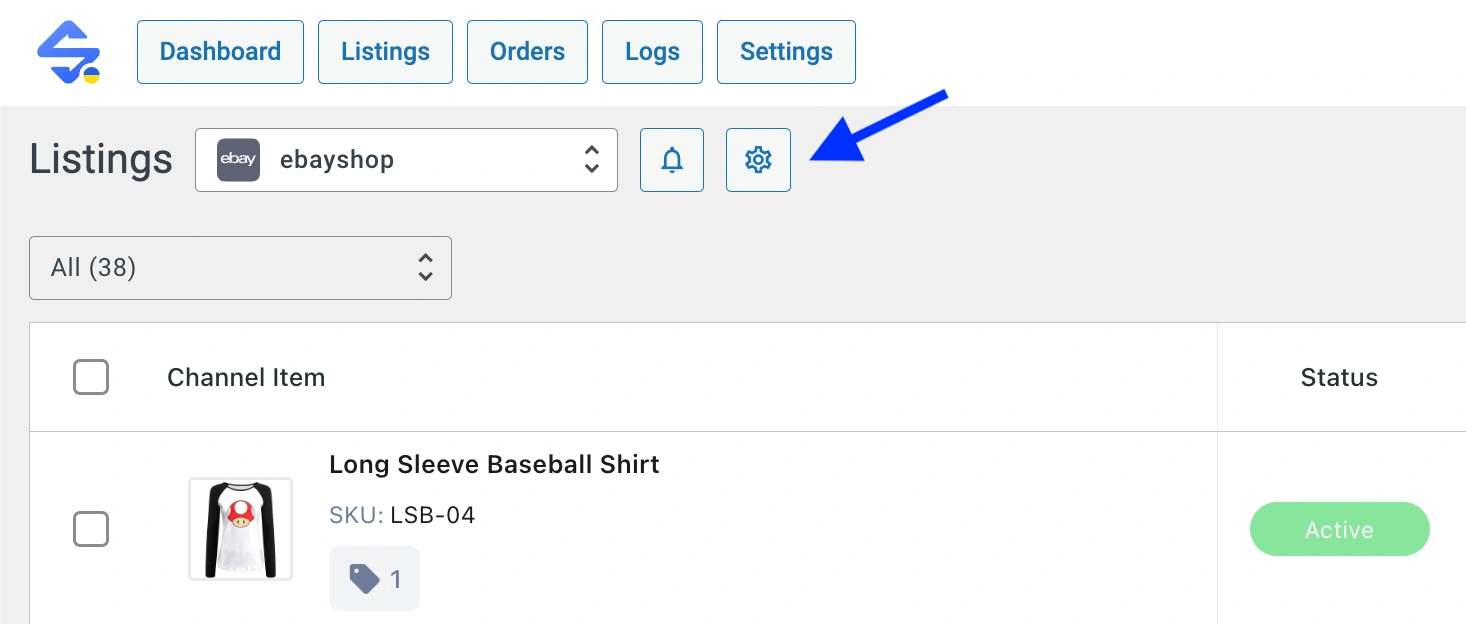Click the Long Sleeve Baseball Shirt title

[494, 465]
